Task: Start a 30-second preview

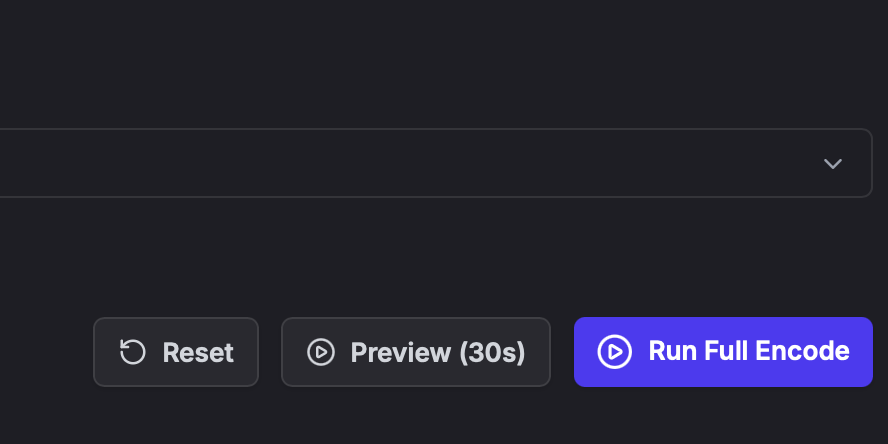Action: click(x=416, y=352)
